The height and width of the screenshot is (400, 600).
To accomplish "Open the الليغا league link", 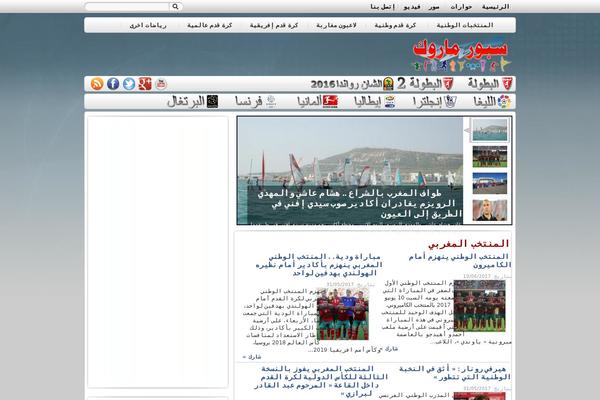I will (x=485, y=102).
